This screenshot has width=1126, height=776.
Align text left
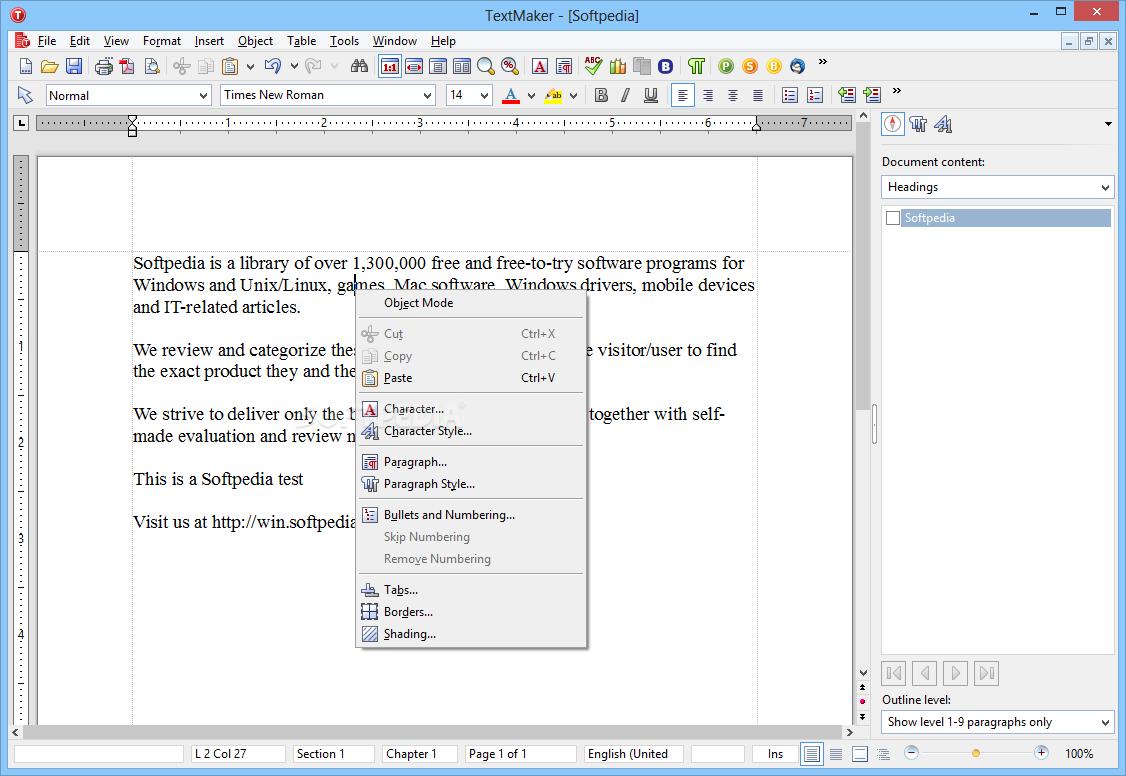click(682, 95)
